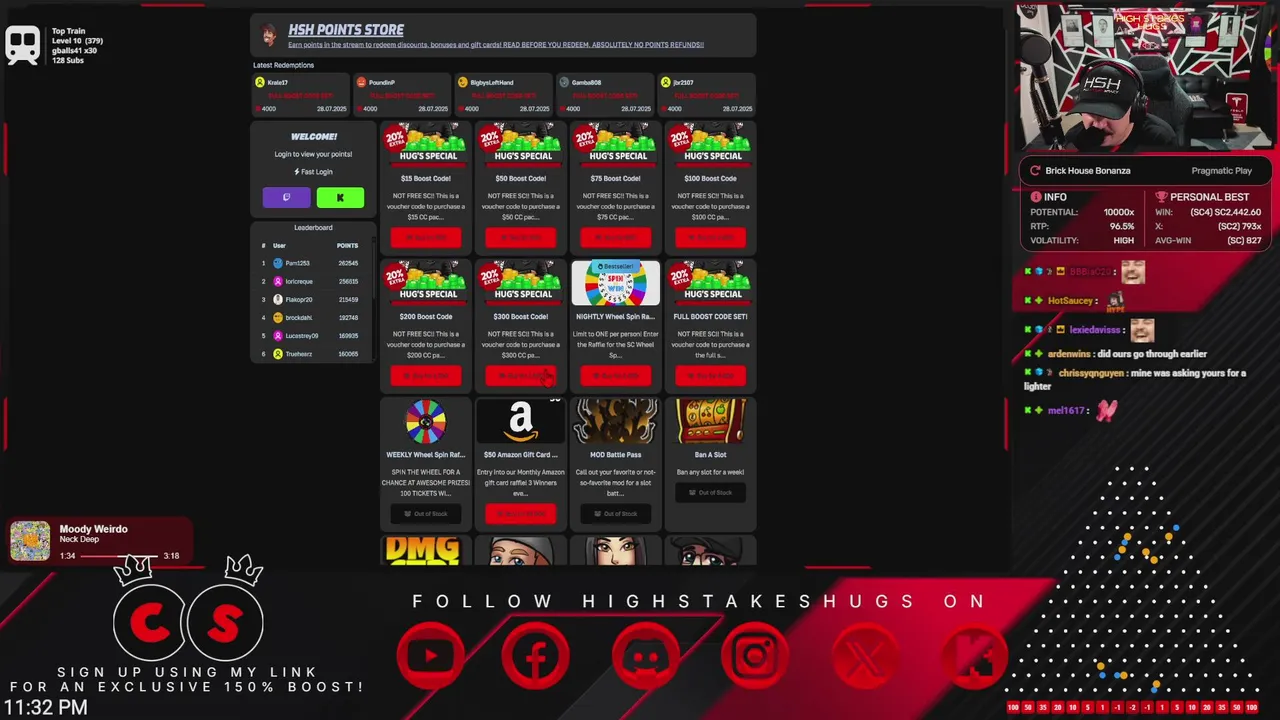1280x720 pixels.
Task: Click BigbysLeftHand's avatar in redemptions
Action: [x=462, y=82]
